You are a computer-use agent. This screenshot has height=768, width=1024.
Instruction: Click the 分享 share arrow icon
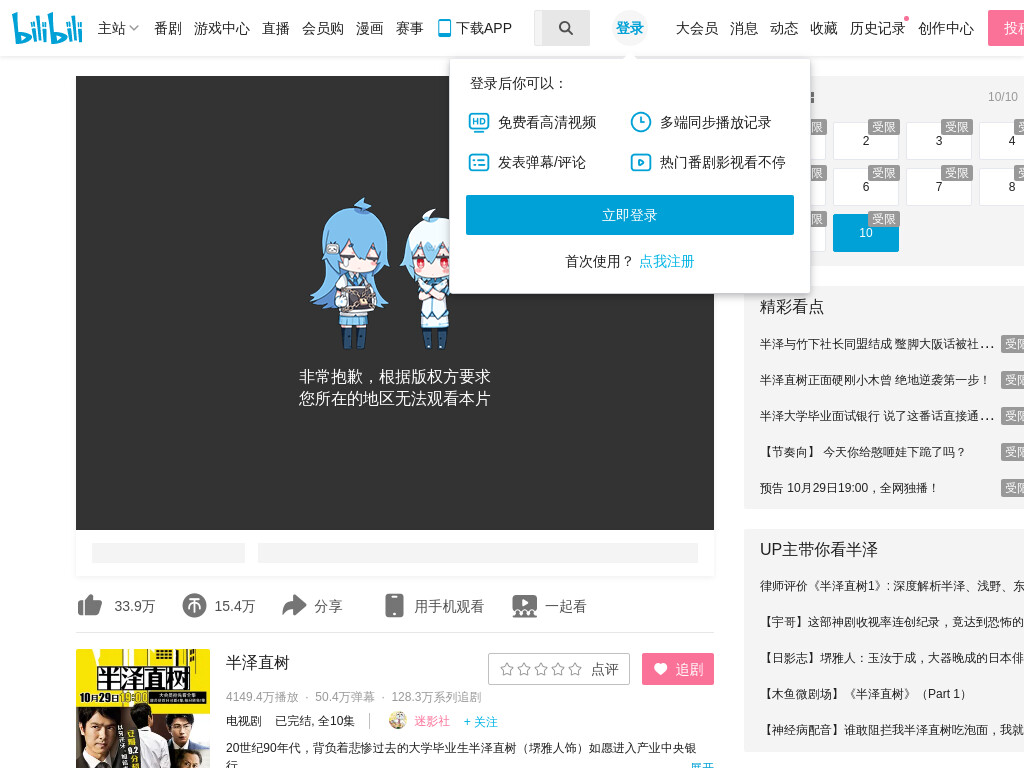(x=294, y=605)
